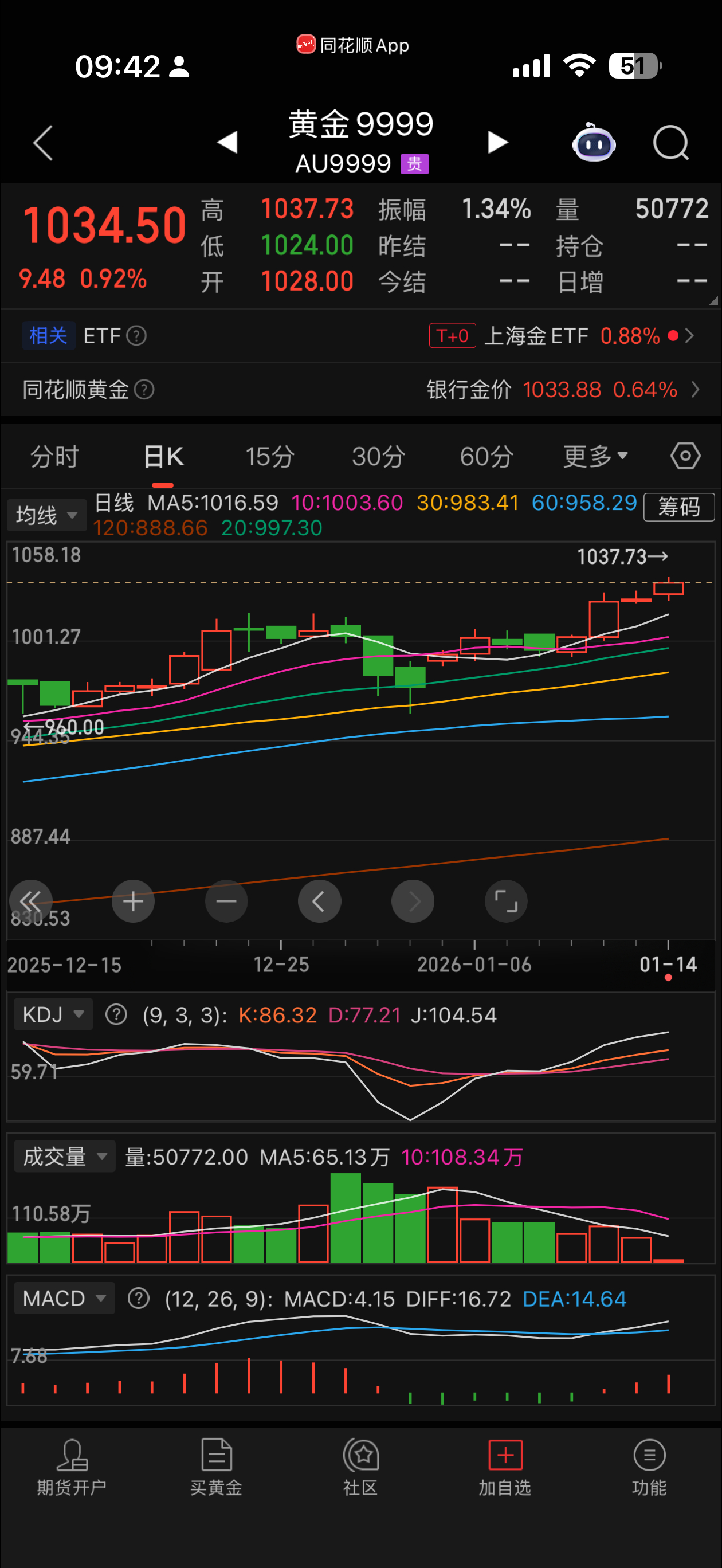722x1568 pixels.
Task: Tap last price 1034.50
Action: 105,225
